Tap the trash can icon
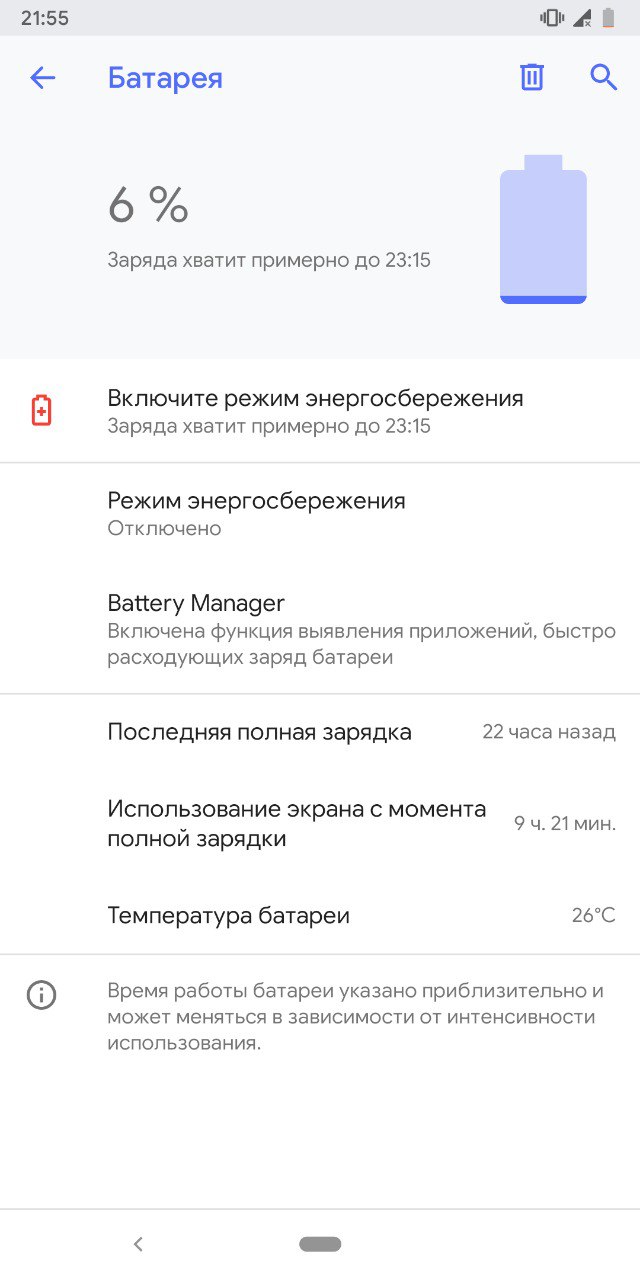 point(532,78)
